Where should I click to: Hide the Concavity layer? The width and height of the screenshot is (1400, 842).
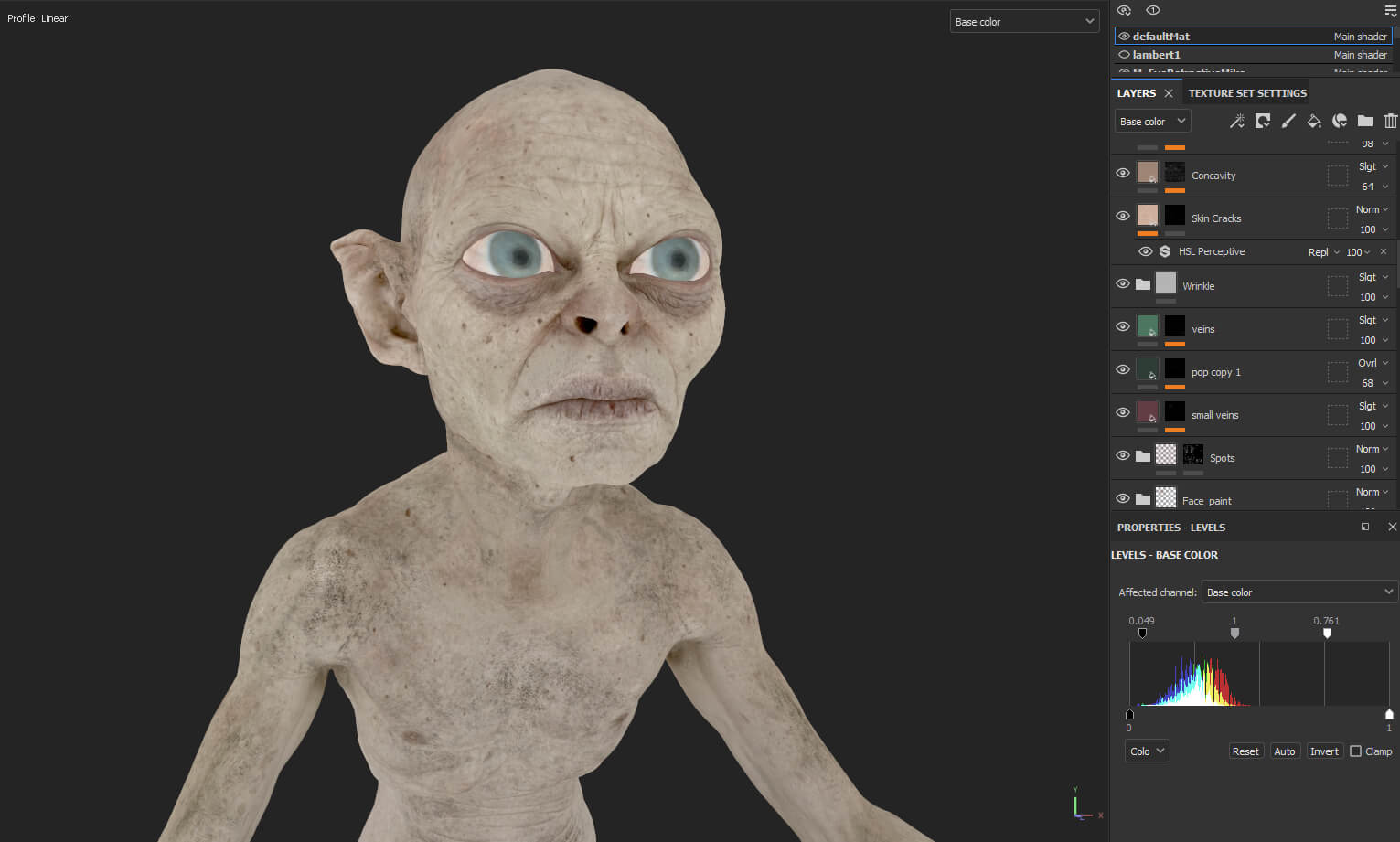[x=1123, y=173]
